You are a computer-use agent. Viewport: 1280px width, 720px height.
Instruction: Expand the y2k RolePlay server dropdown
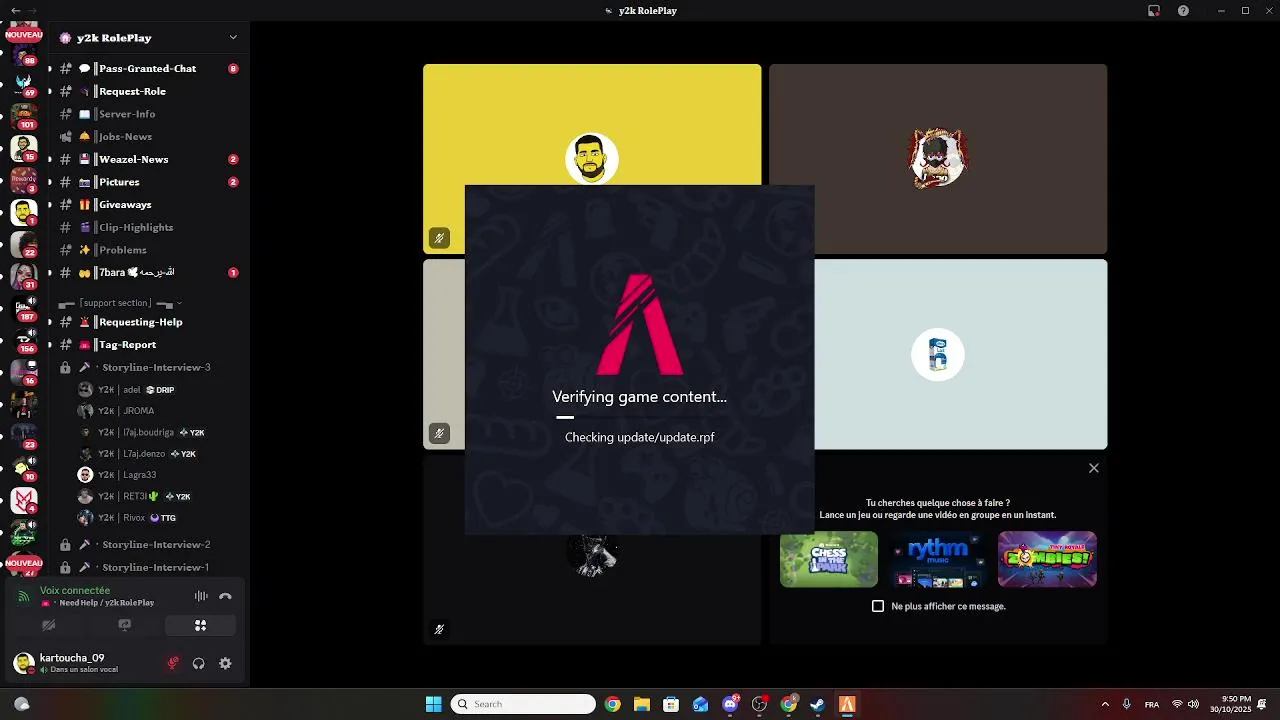233,38
